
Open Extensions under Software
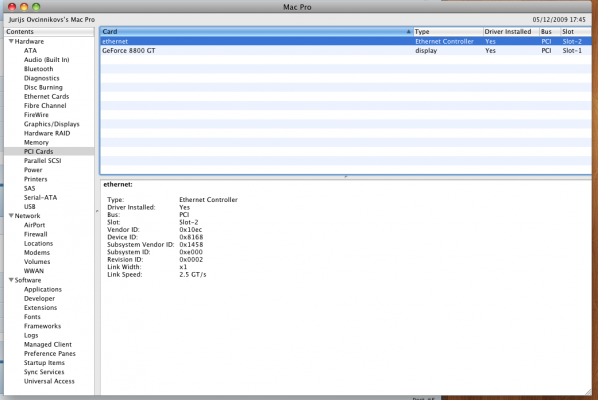point(40,308)
